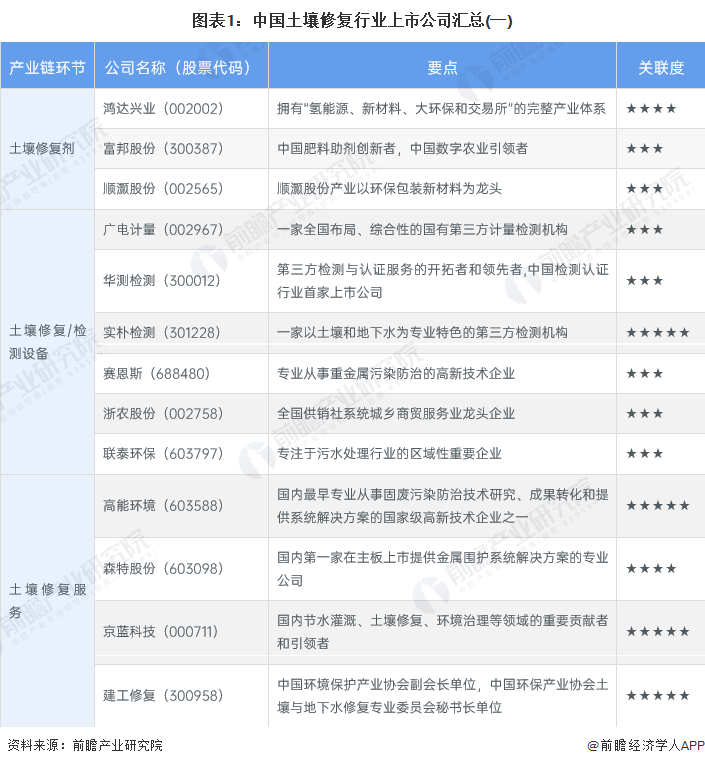Click the three-star rating for 浙农股份
The height and width of the screenshot is (766, 705).
(644, 414)
